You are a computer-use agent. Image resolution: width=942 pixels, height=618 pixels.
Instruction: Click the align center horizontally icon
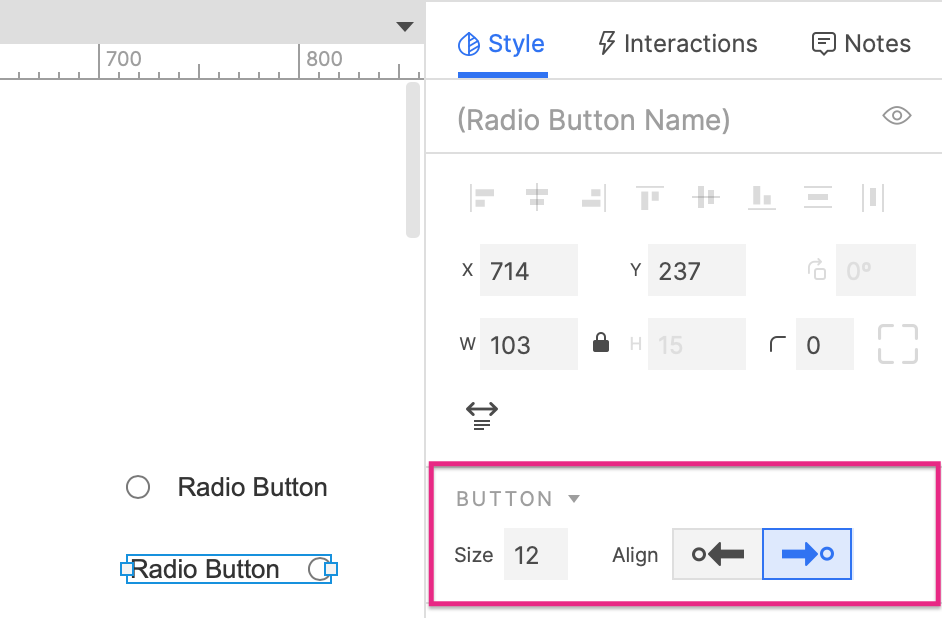click(x=538, y=197)
